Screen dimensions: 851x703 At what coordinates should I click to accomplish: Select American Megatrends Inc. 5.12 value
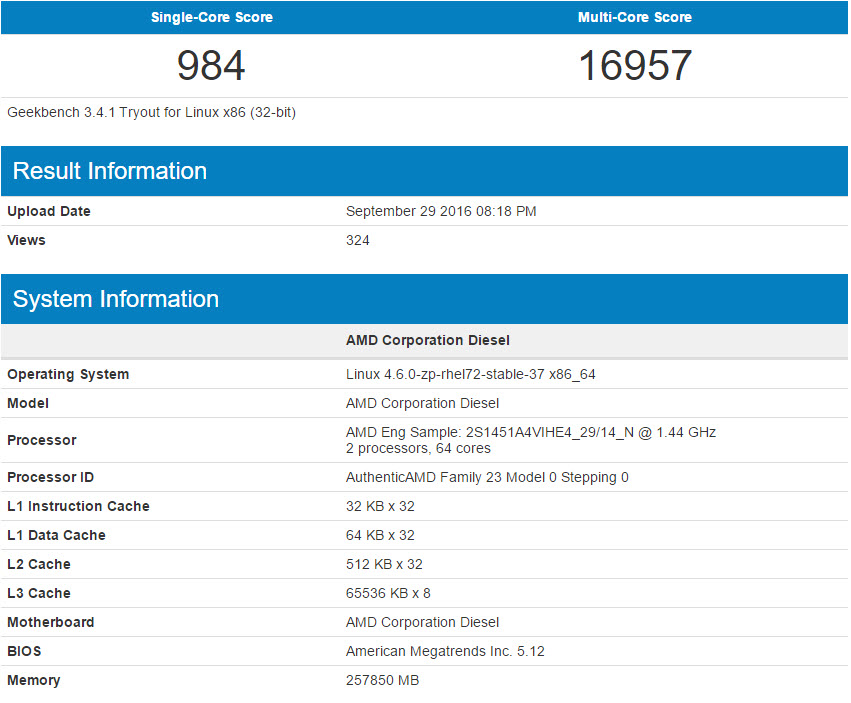coord(445,651)
